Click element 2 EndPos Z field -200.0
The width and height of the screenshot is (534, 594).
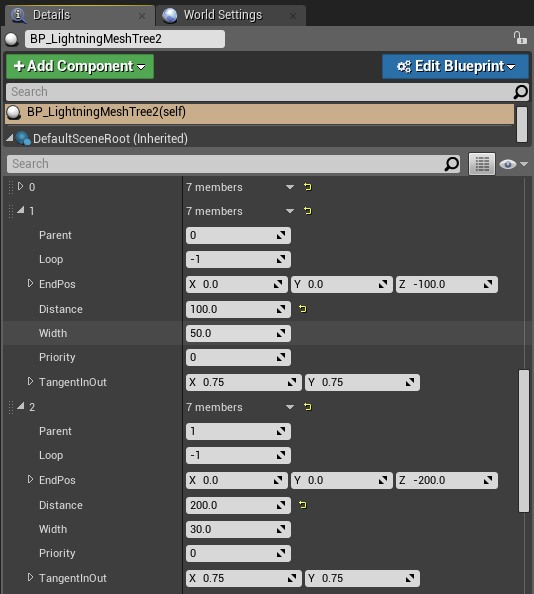447,480
